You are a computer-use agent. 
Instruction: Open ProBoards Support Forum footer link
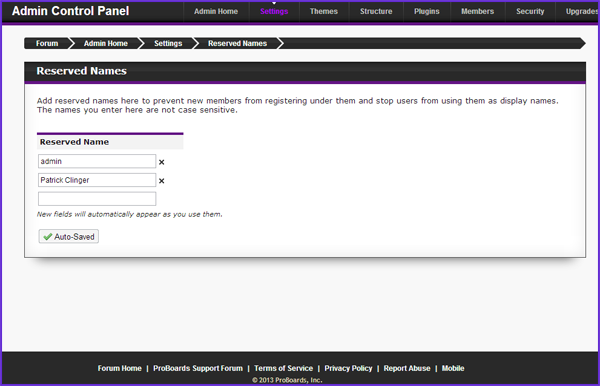click(198, 368)
